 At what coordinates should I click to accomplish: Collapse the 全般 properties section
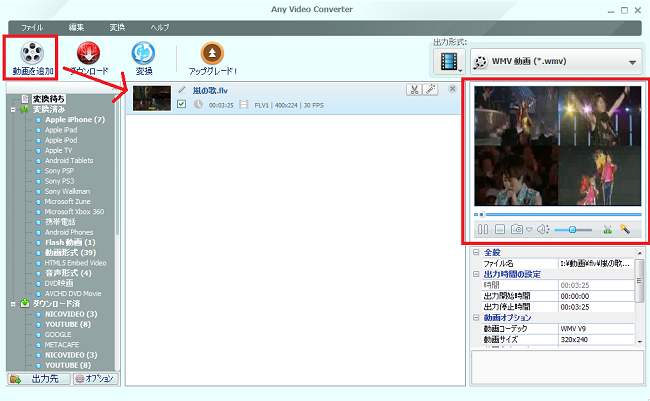pyautogui.click(x=476, y=252)
